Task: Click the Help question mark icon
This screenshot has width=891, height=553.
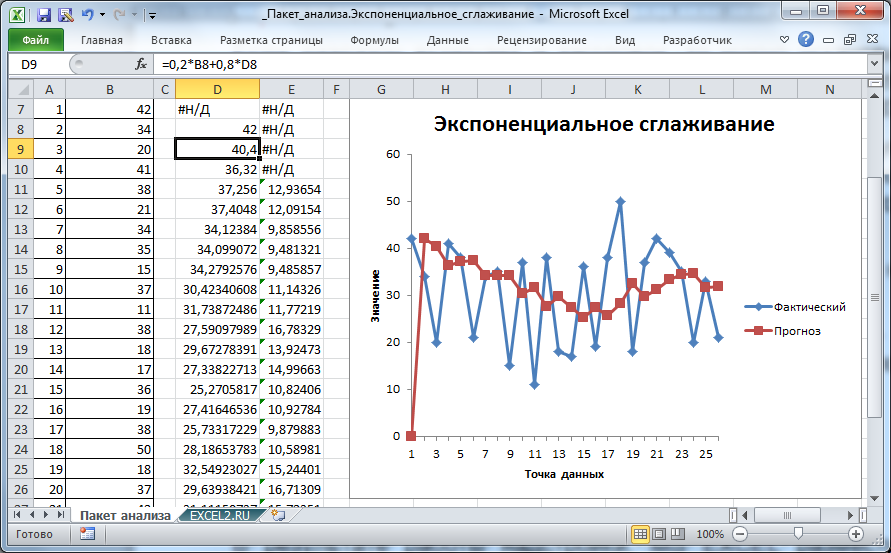Action: click(806, 40)
